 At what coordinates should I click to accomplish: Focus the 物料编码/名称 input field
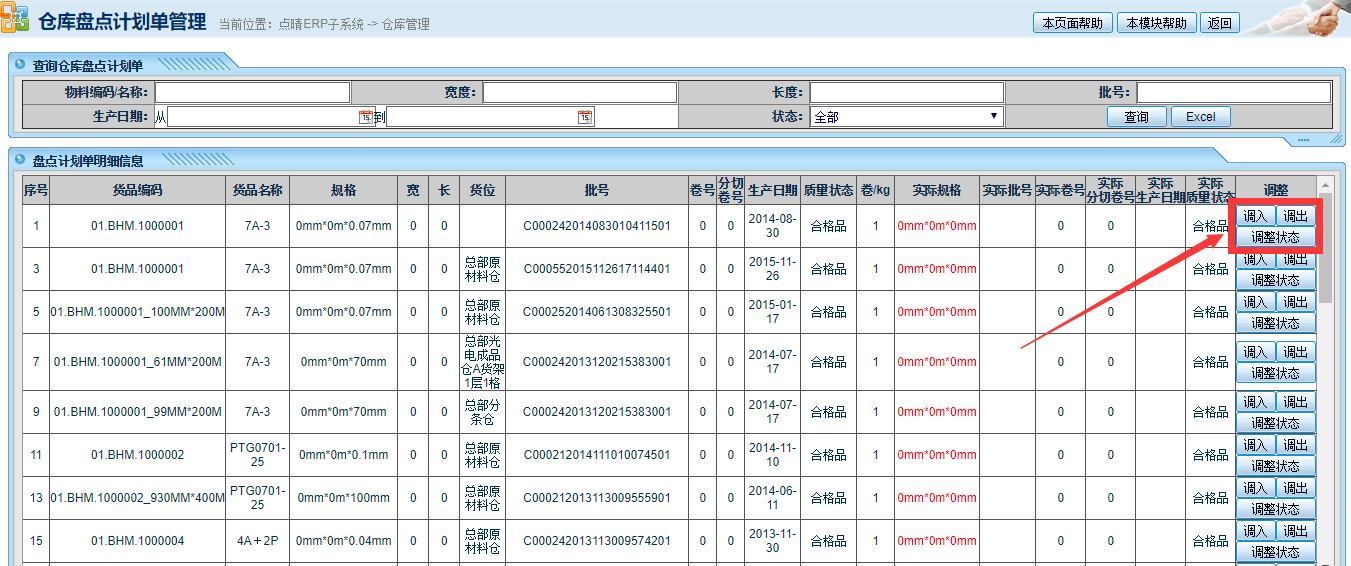click(252, 92)
